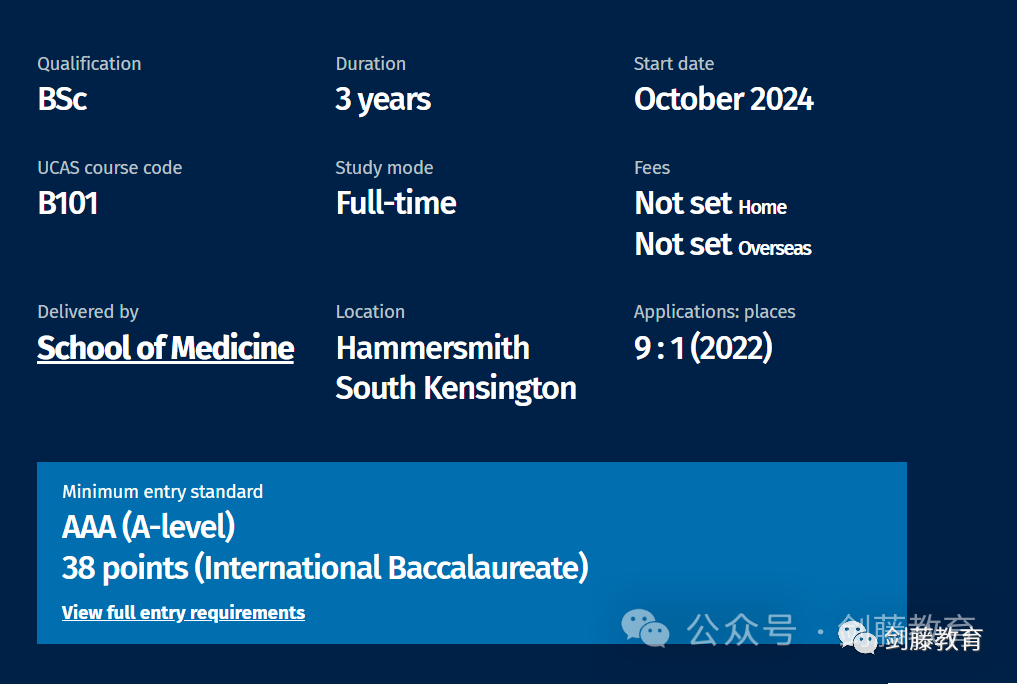Click the 3 years duration text
Image resolution: width=1017 pixels, height=684 pixels.
(383, 100)
